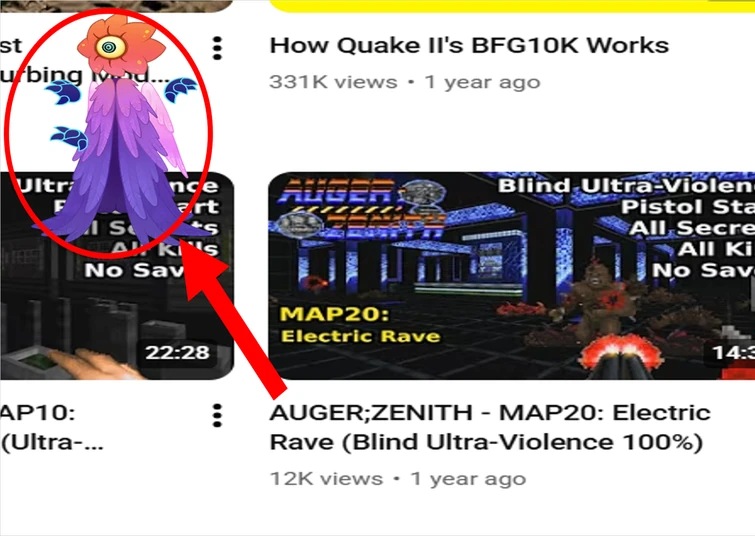Click the 22:28 duration badge
This screenshot has height=536, width=755.
click(178, 353)
